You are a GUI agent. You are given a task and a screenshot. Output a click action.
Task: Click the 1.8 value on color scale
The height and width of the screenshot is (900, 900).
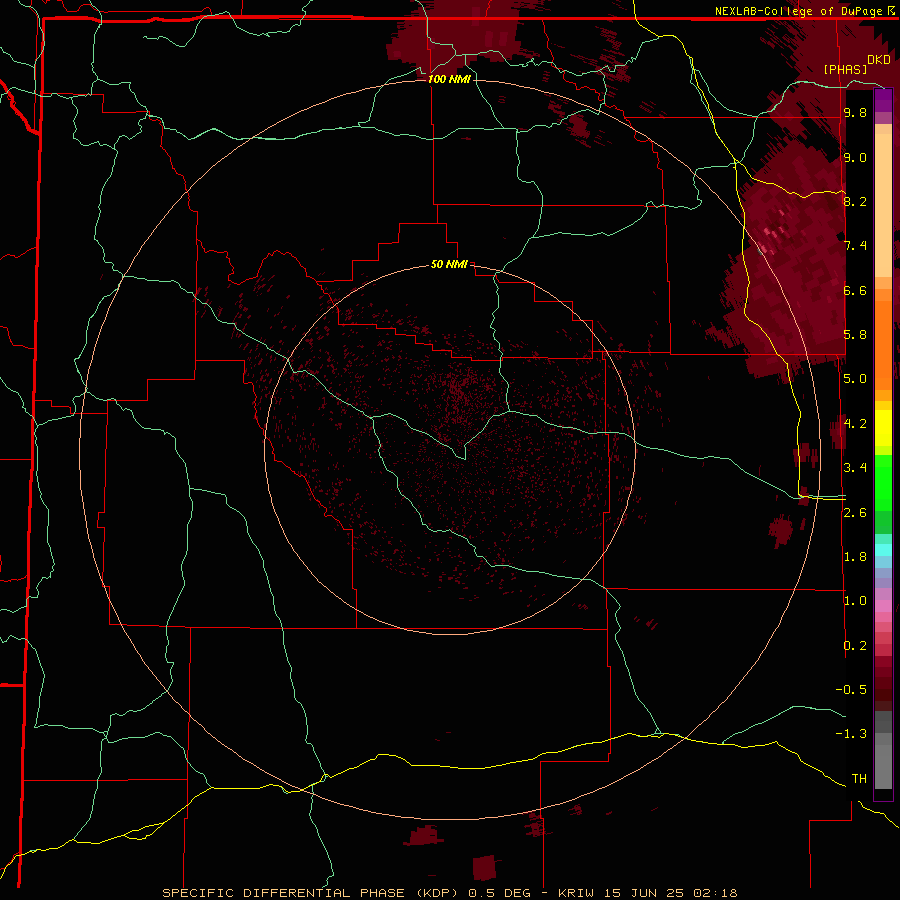tap(855, 557)
